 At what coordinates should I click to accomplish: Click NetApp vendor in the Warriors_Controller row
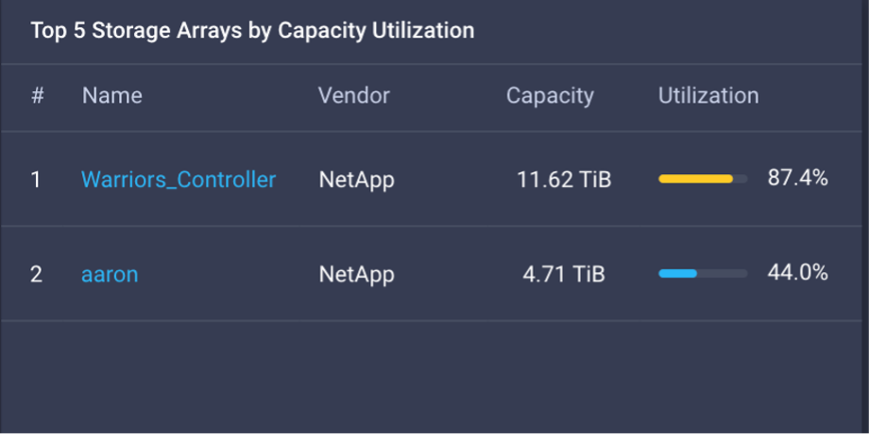pyautogui.click(x=356, y=180)
